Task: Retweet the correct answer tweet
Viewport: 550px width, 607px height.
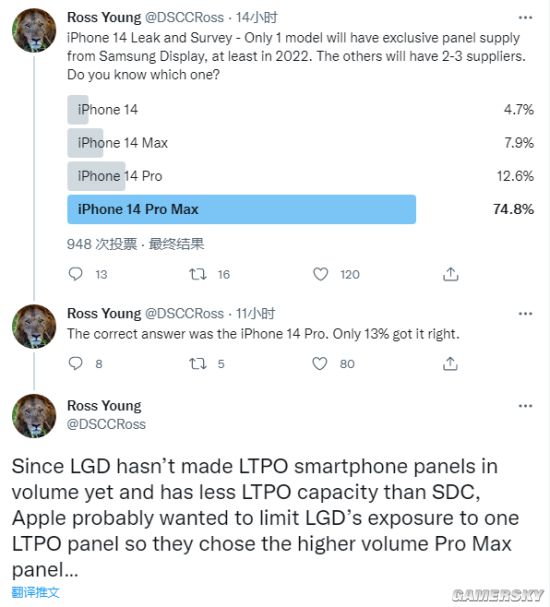Action: pyautogui.click(x=198, y=364)
